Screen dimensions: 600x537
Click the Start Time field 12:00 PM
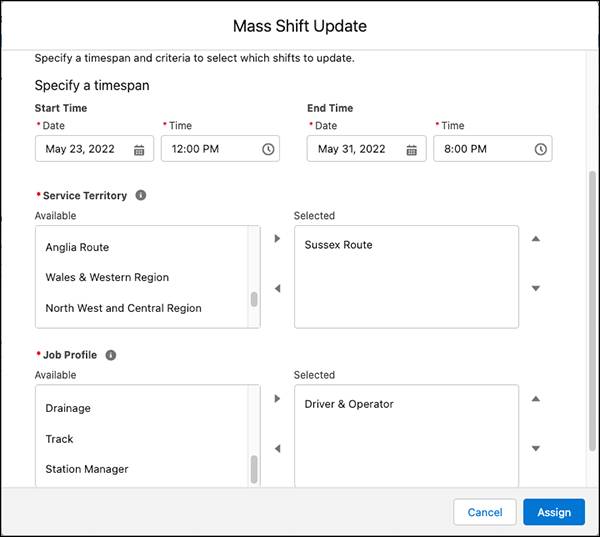pyautogui.click(x=220, y=149)
